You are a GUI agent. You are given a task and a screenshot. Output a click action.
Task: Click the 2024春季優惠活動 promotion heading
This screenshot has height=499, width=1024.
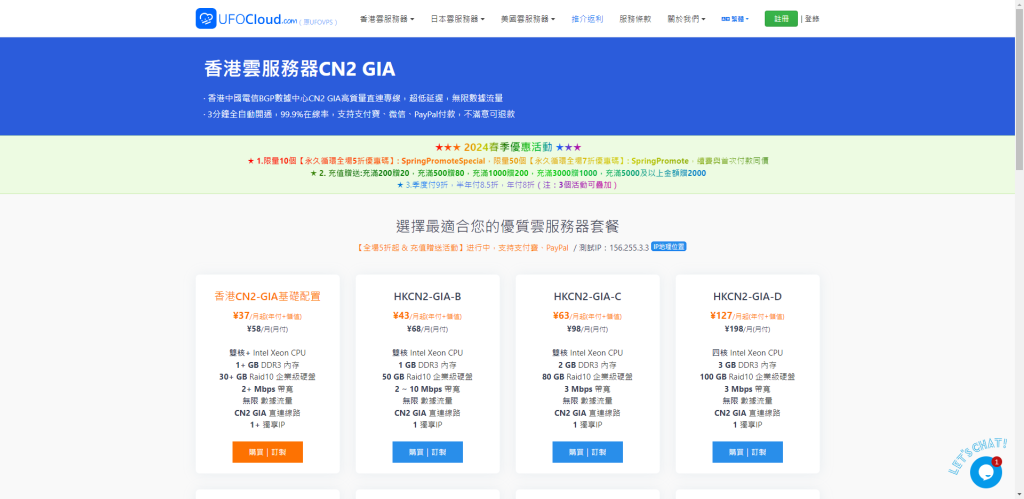[x=508, y=146]
